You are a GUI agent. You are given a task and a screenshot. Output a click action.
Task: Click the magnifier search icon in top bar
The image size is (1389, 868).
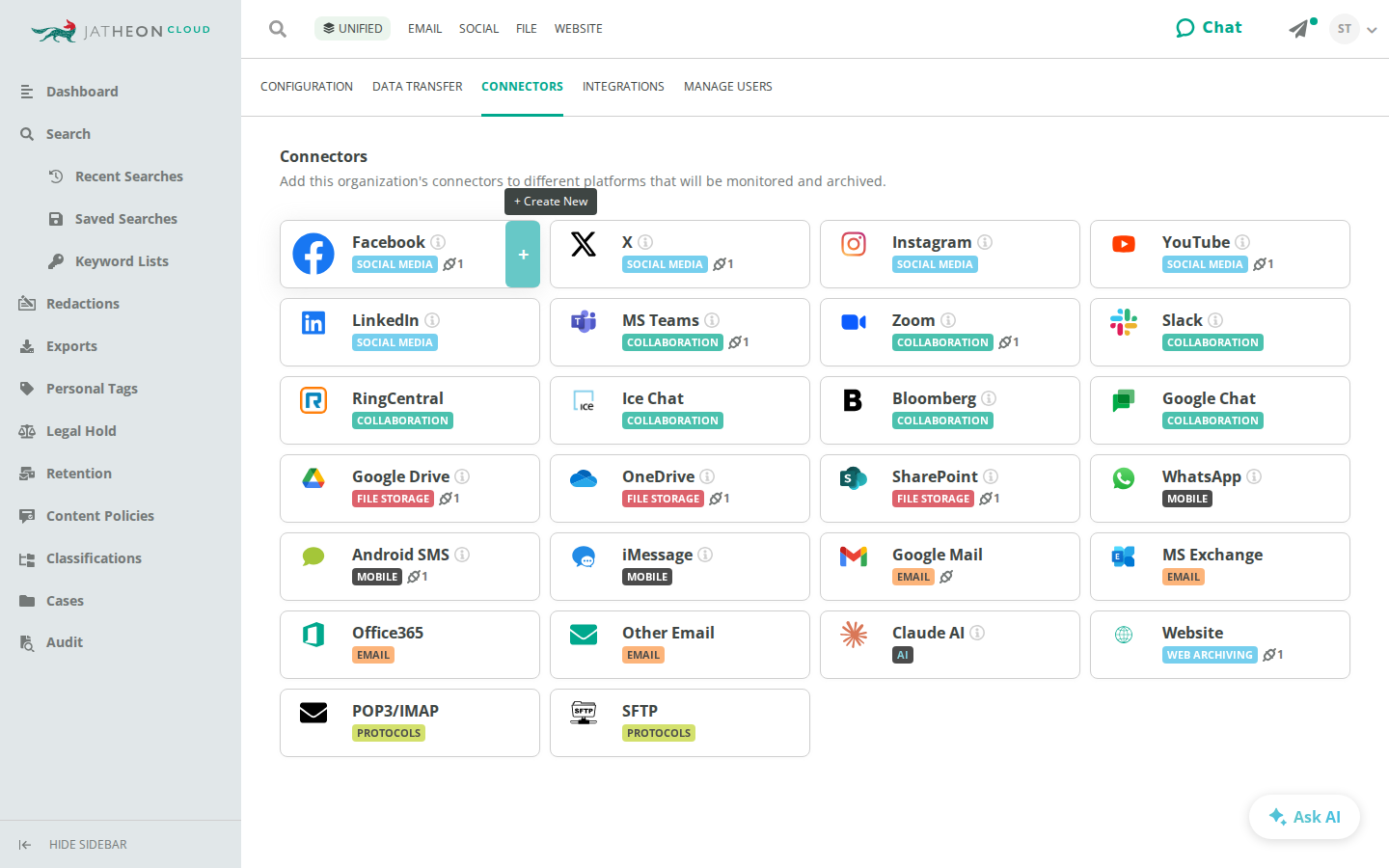pyautogui.click(x=278, y=29)
